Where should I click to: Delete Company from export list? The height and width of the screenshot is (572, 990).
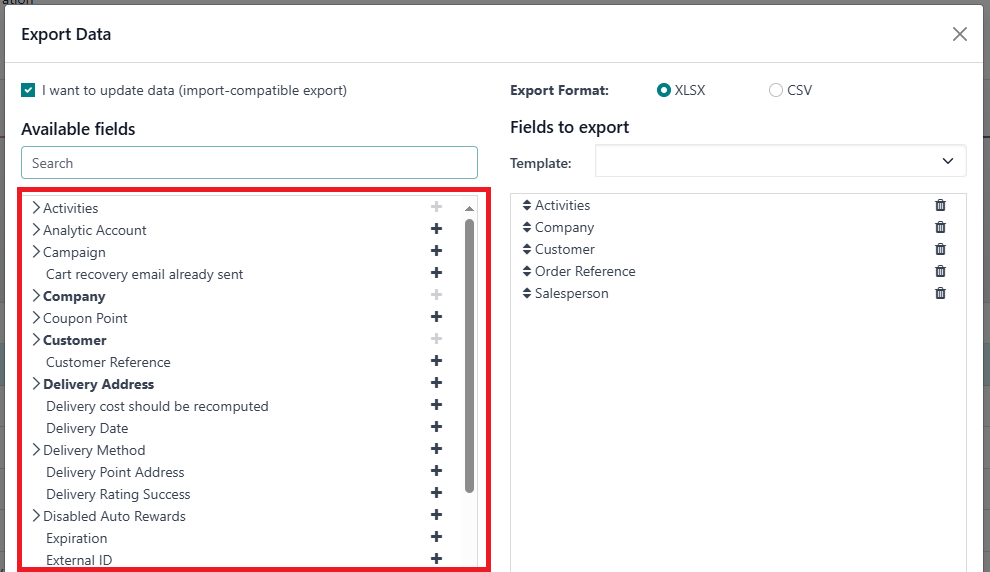coord(940,227)
